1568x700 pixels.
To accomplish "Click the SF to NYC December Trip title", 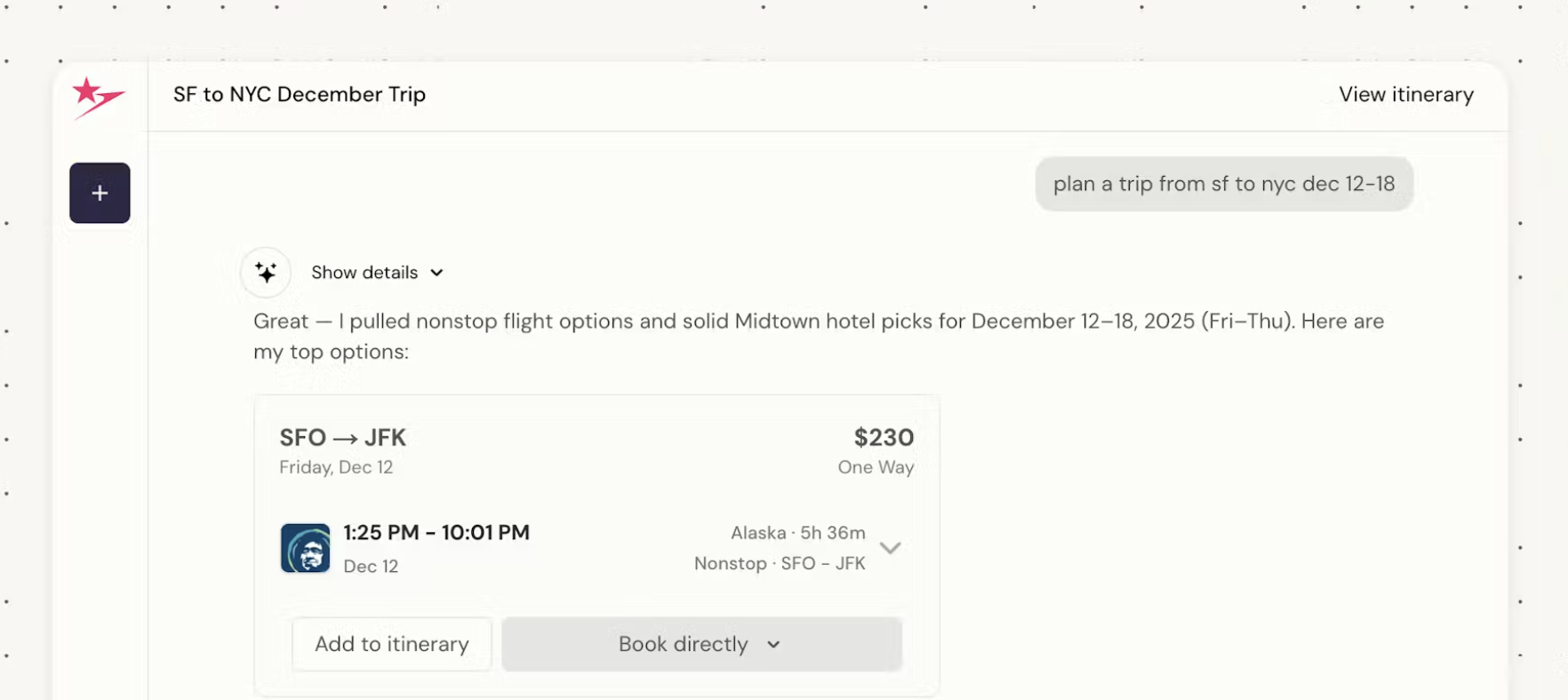I will click(x=299, y=94).
